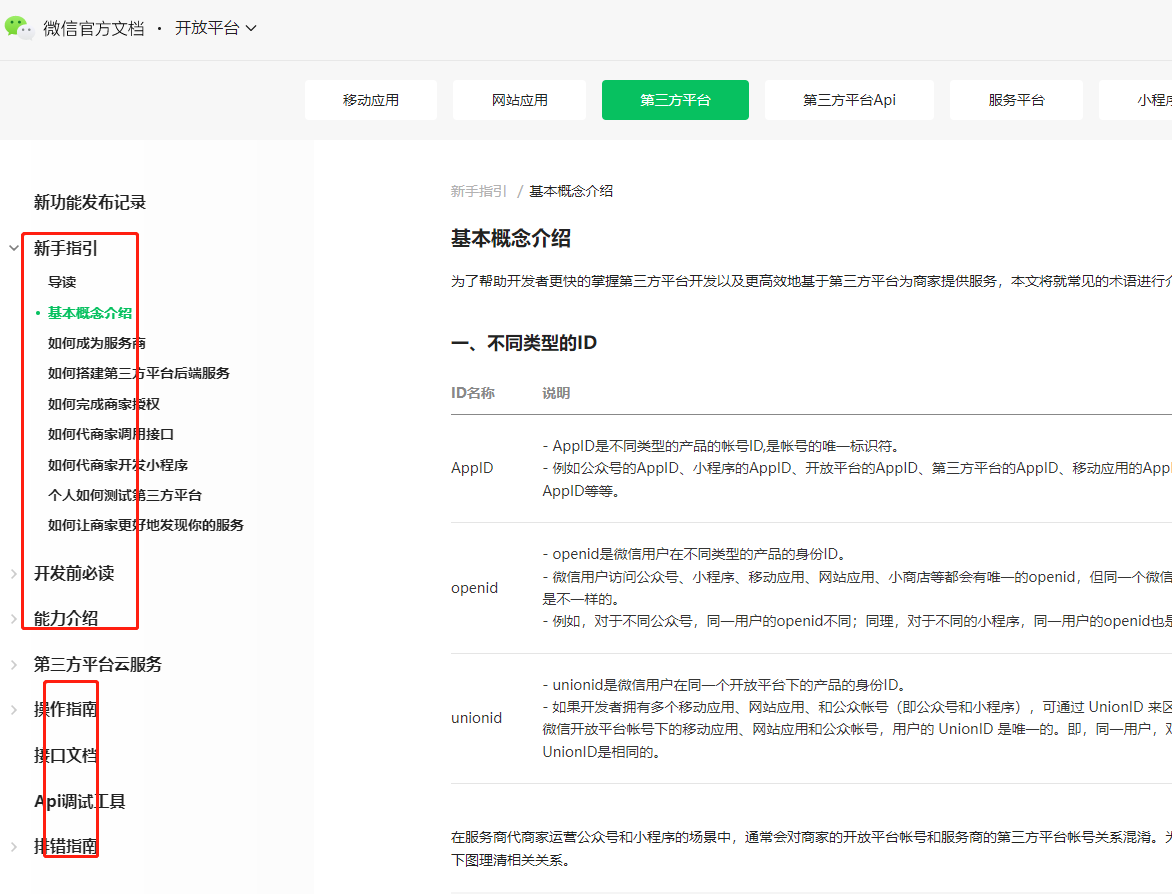This screenshot has height=894, width=1172.
Task: Click the 一、不同类型的ID heading
Action: (524, 343)
